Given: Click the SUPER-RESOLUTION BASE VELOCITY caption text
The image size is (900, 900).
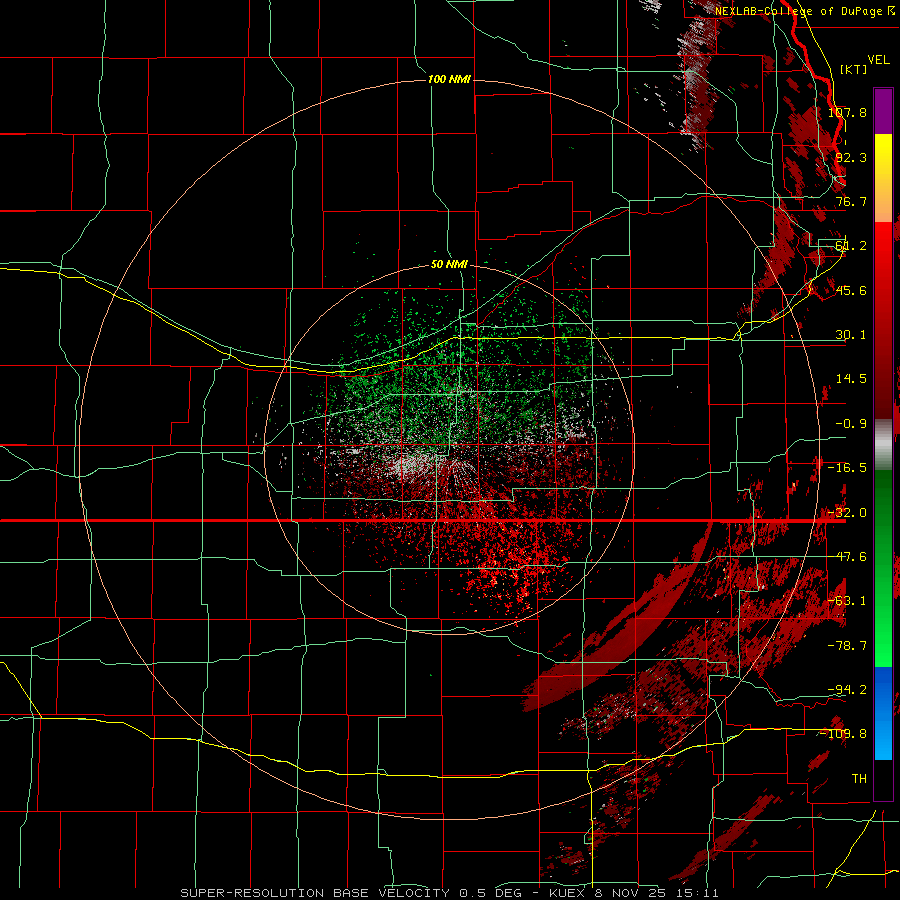Looking at the screenshot, I should [x=315, y=893].
